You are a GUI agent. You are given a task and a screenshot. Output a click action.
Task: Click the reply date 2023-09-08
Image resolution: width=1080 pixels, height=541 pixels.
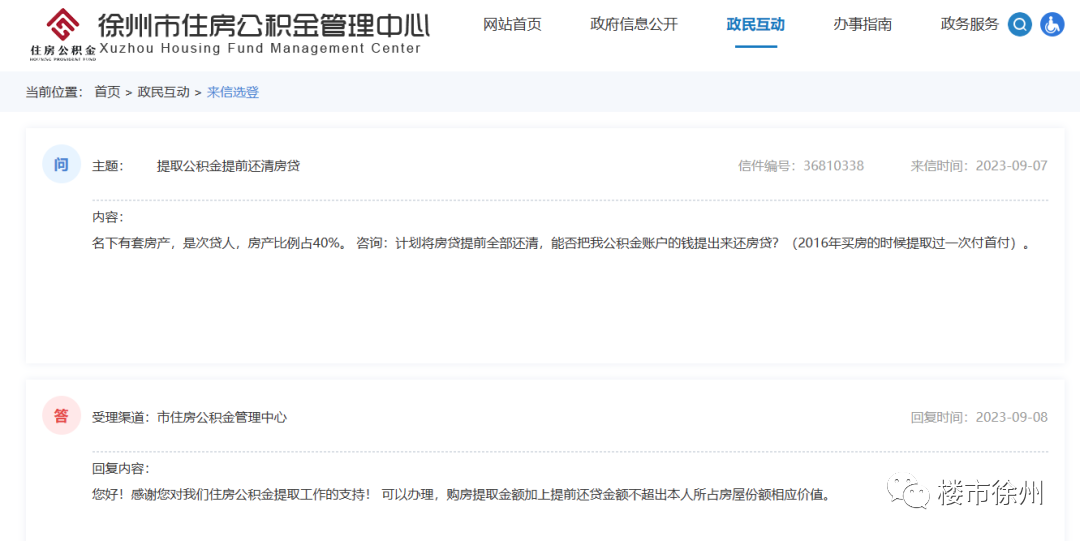pos(1011,418)
